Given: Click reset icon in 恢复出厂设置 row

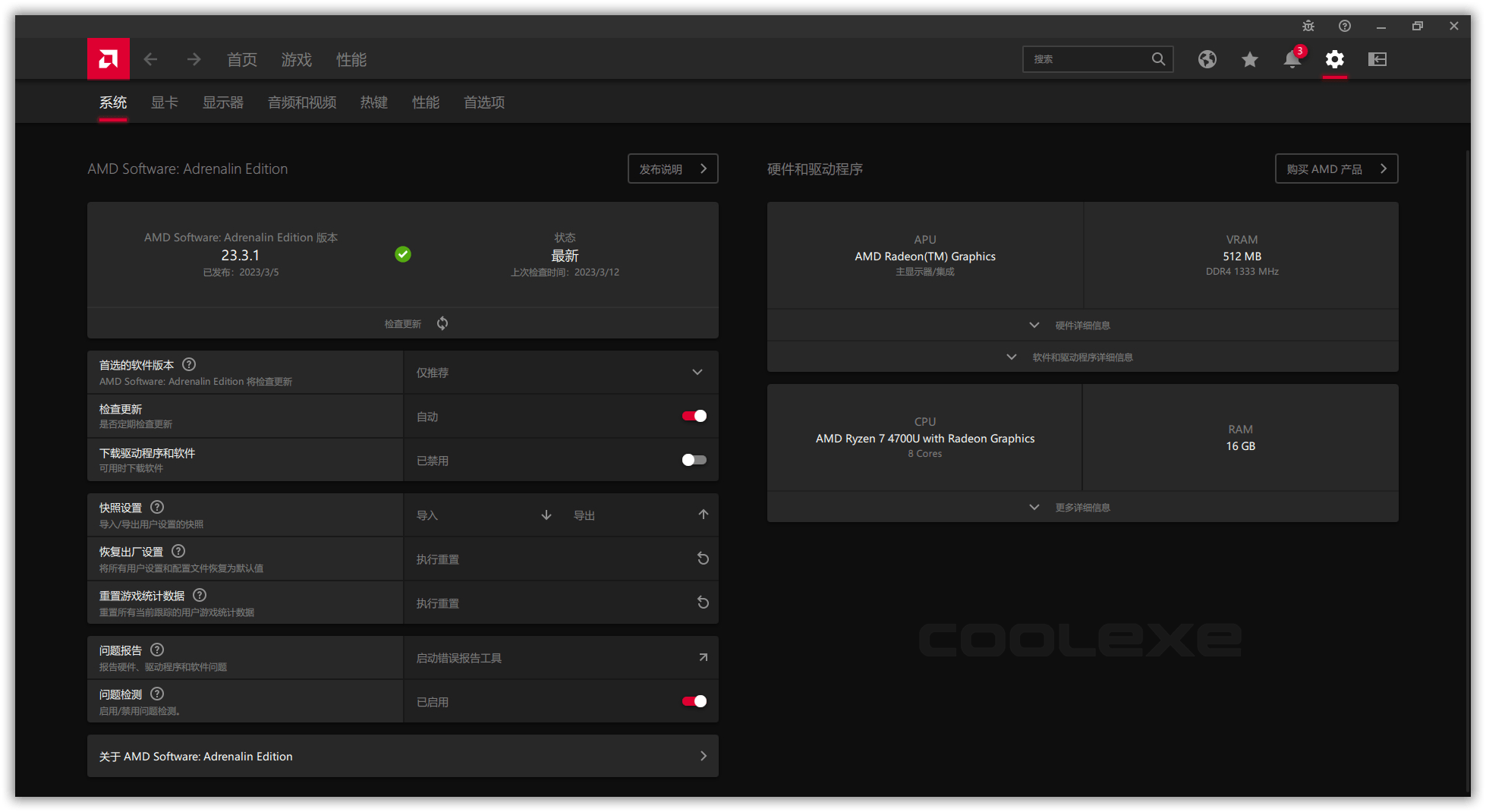Looking at the screenshot, I should [704, 559].
